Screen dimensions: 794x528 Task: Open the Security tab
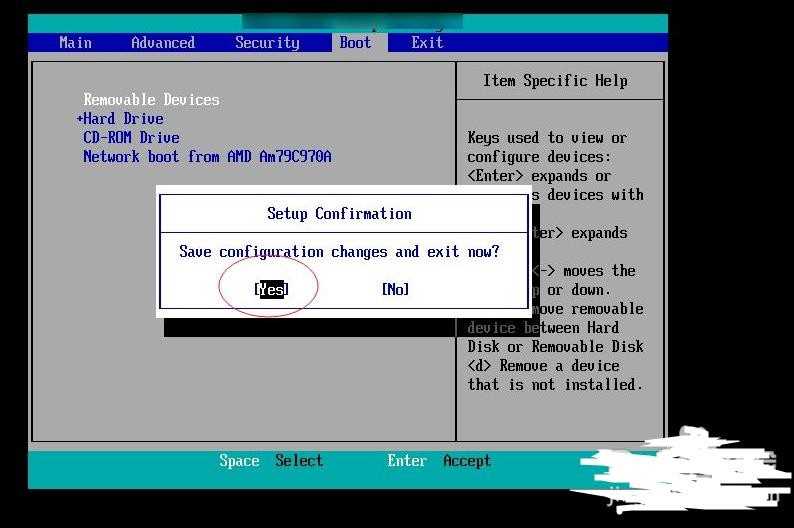tap(267, 43)
